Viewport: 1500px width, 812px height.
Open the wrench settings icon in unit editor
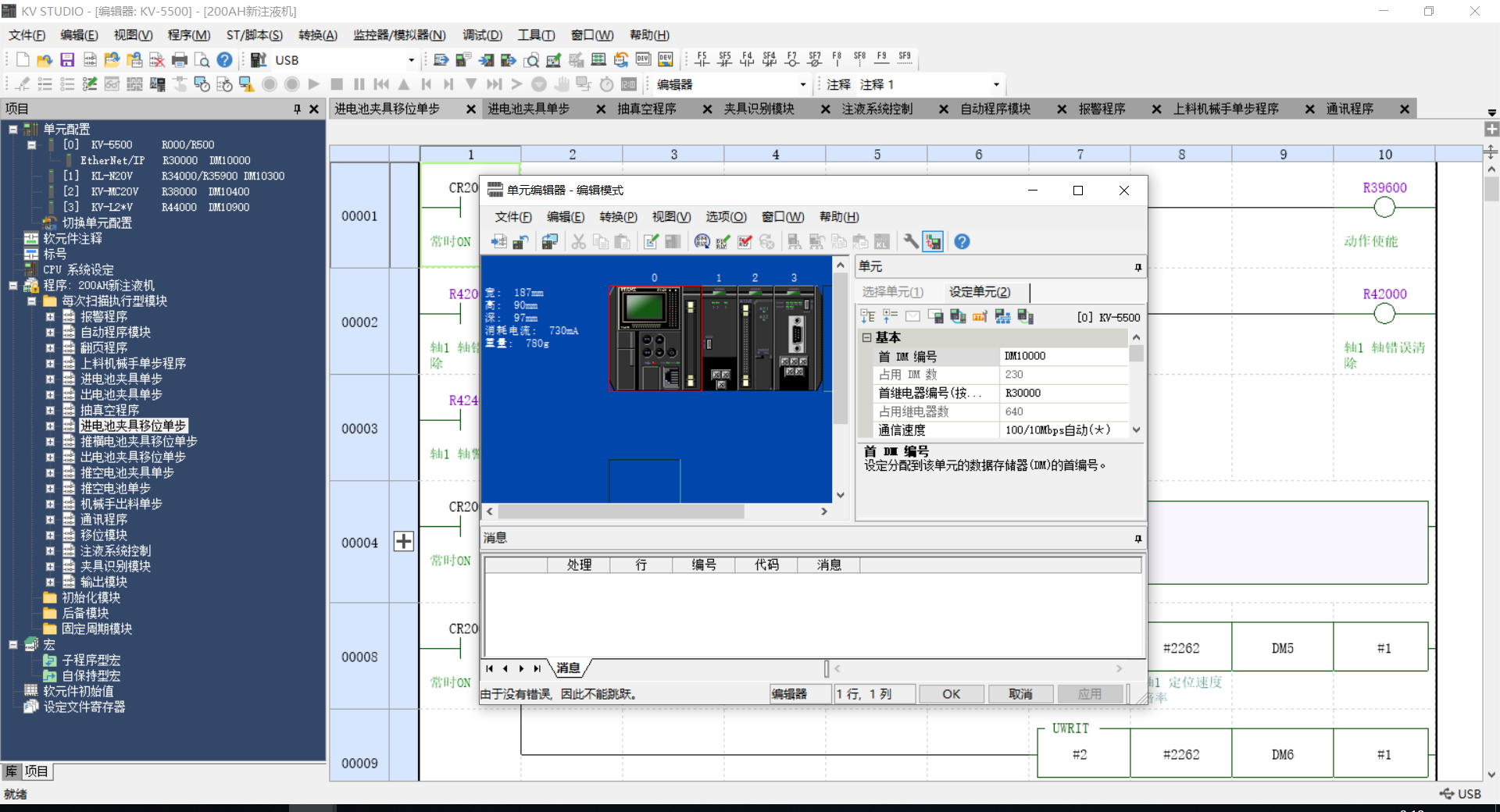[911, 242]
